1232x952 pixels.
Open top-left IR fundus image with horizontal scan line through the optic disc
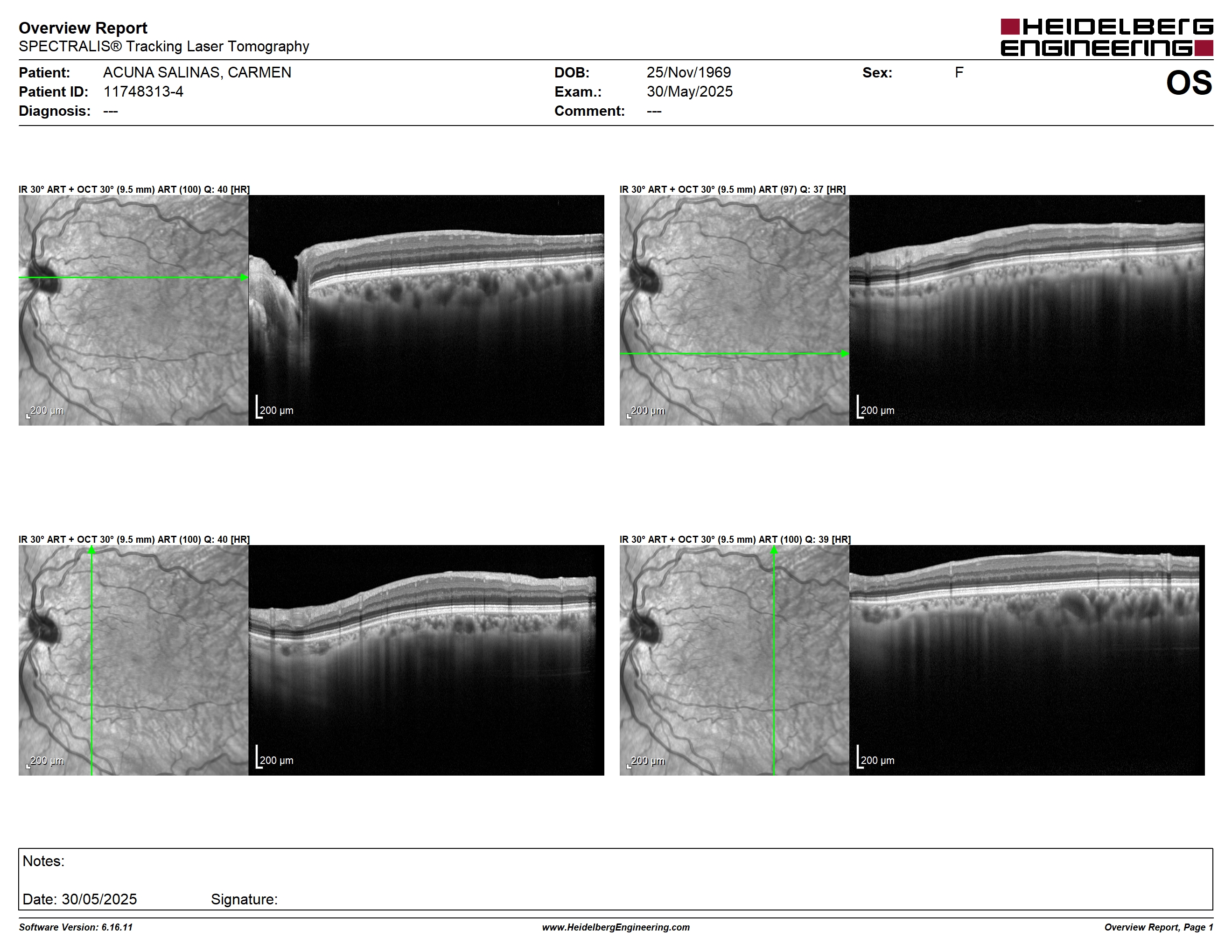click(x=133, y=310)
